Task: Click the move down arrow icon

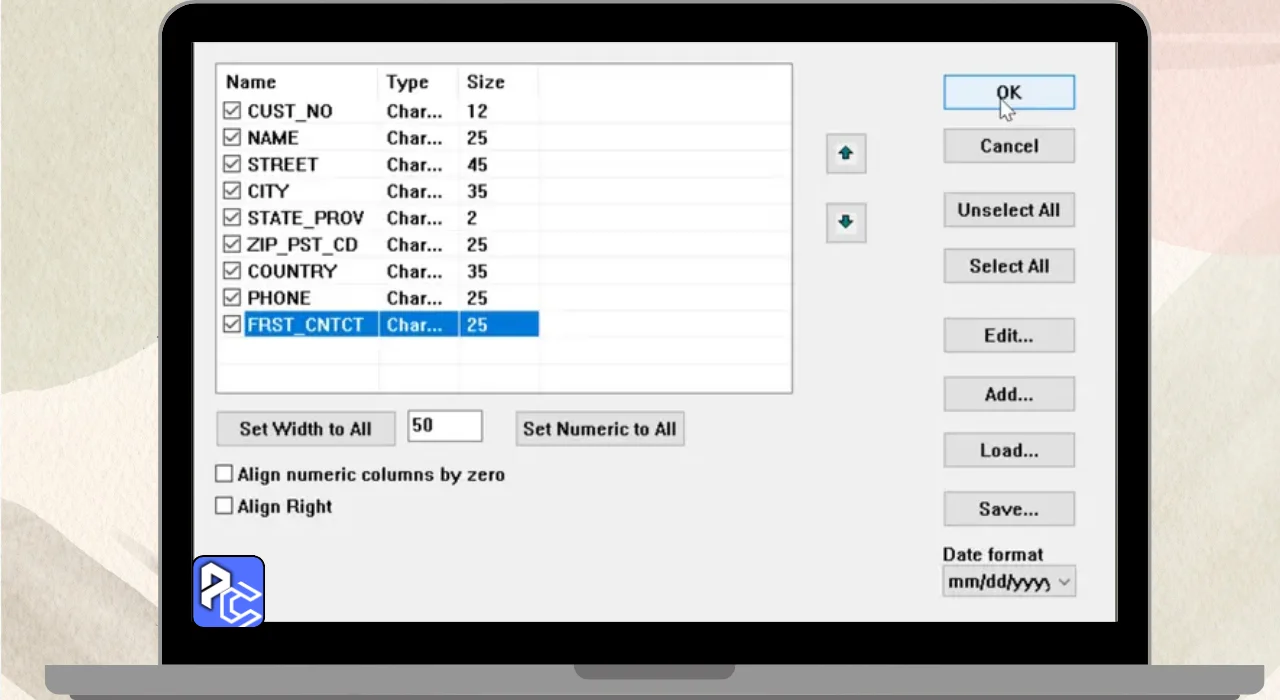Action: pos(846,222)
